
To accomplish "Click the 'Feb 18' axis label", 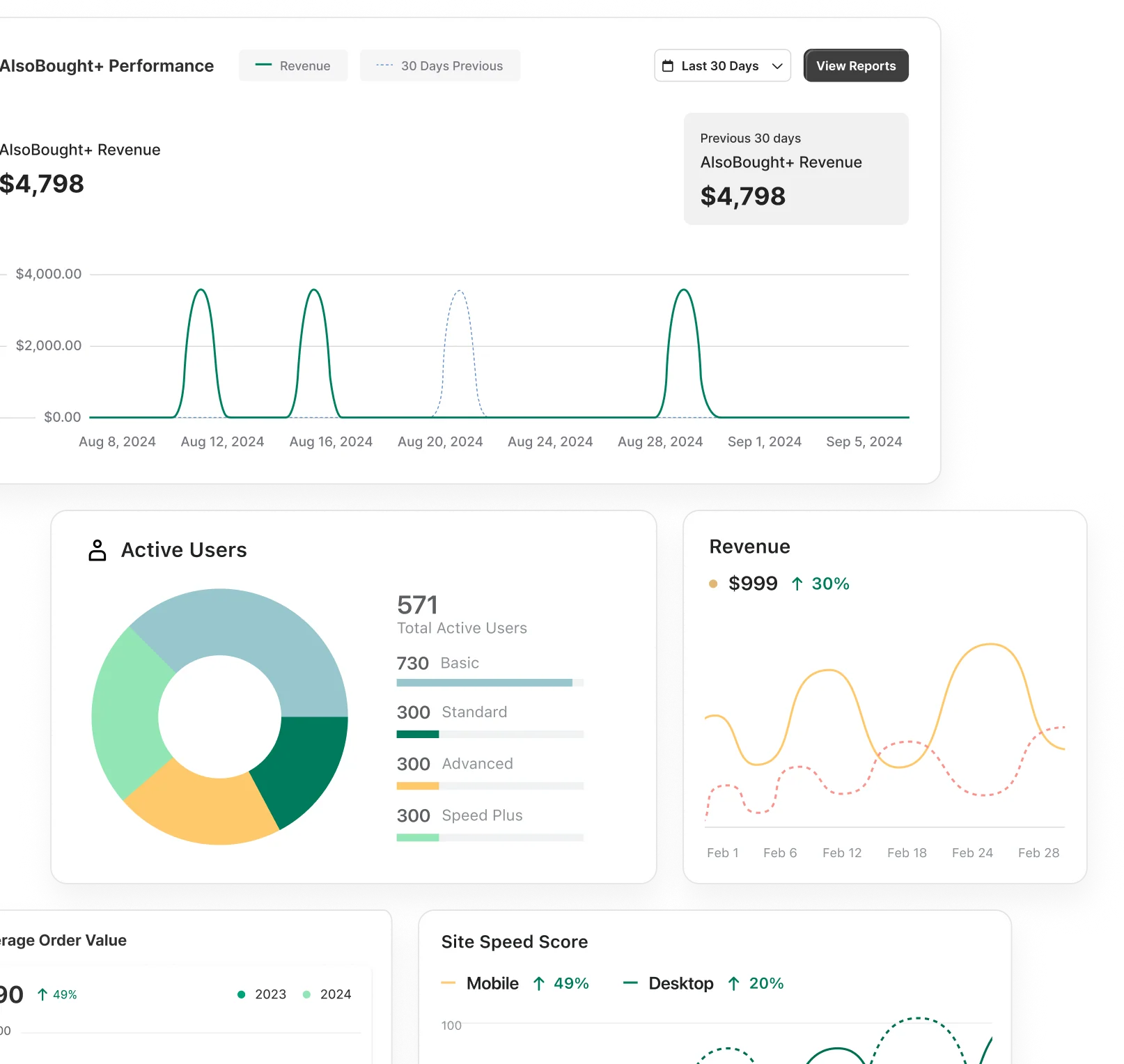I will (907, 853).
